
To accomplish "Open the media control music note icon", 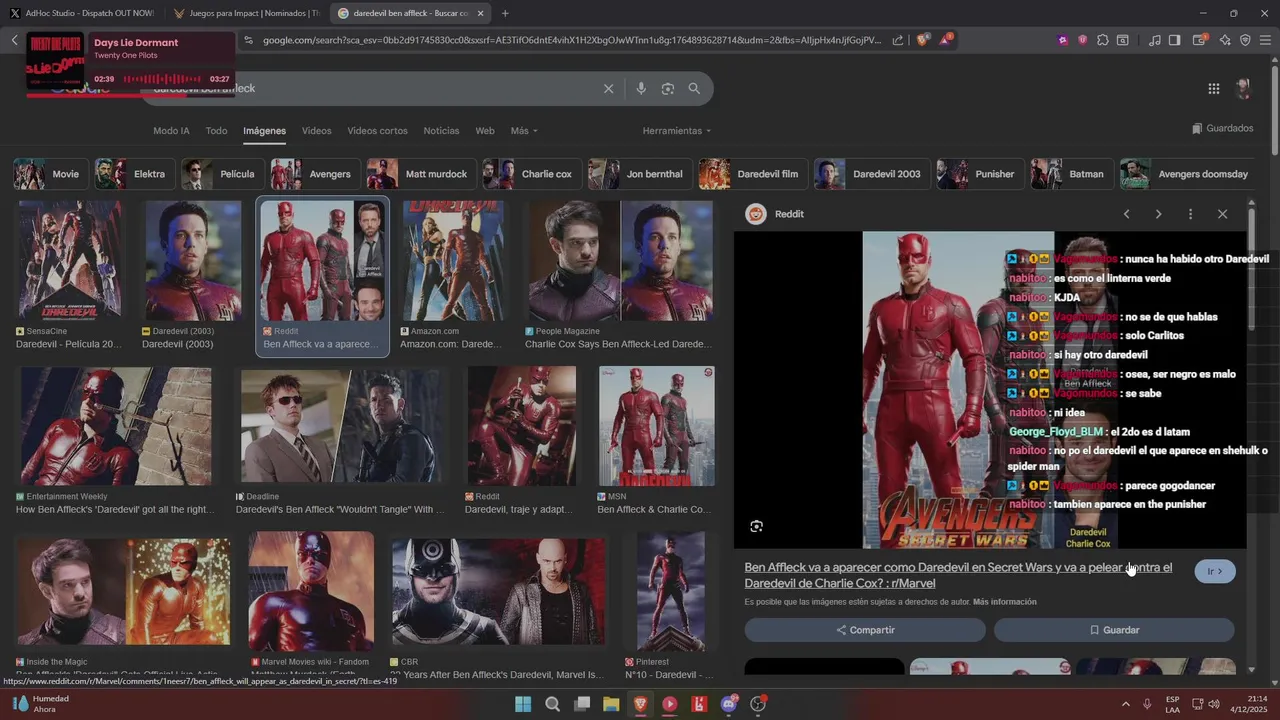I will pyautogui.click(x=1155, y=40).
